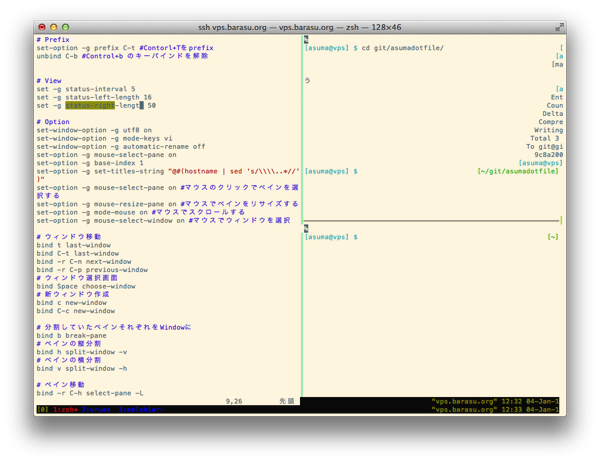Click 'bind h split-window -v' line
The image size is (600, 463).
click(82, 352)
